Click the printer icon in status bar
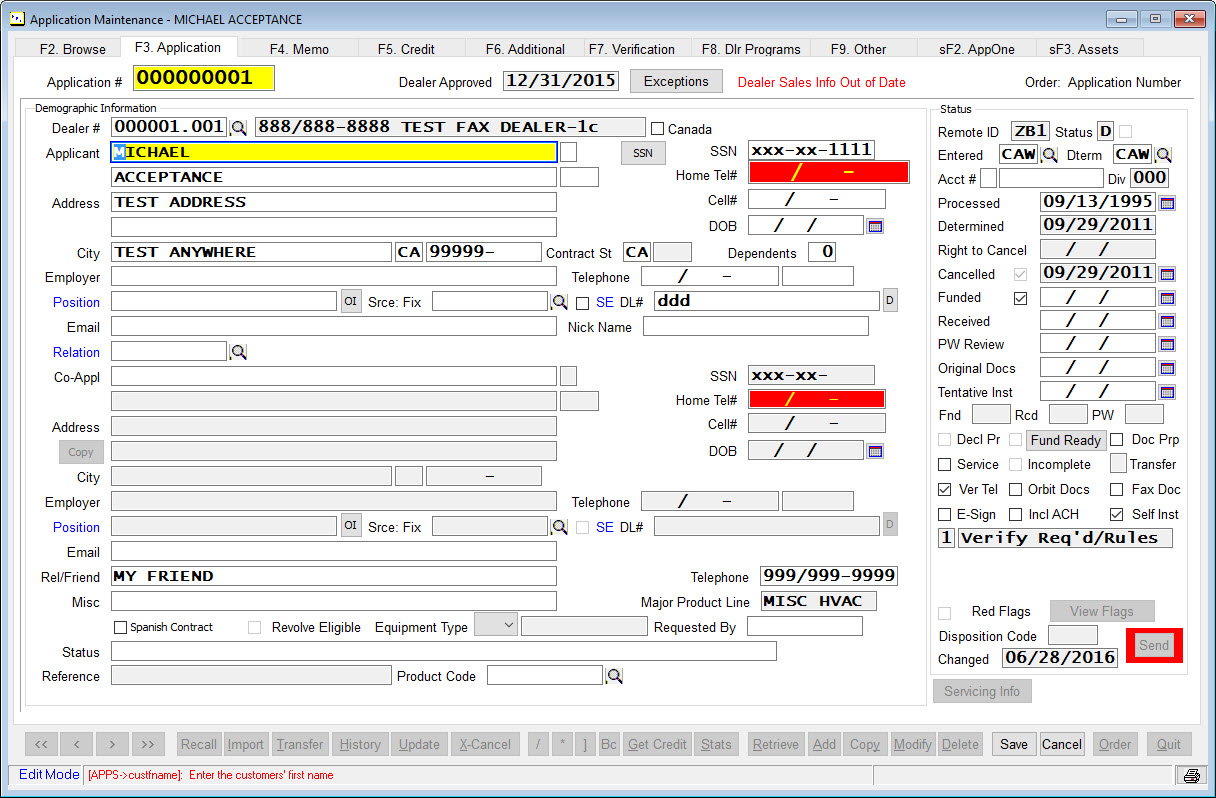Image resolution: width=1216 pixels, height=798 pixels. pyautogui.click(x=1191, y=776)
